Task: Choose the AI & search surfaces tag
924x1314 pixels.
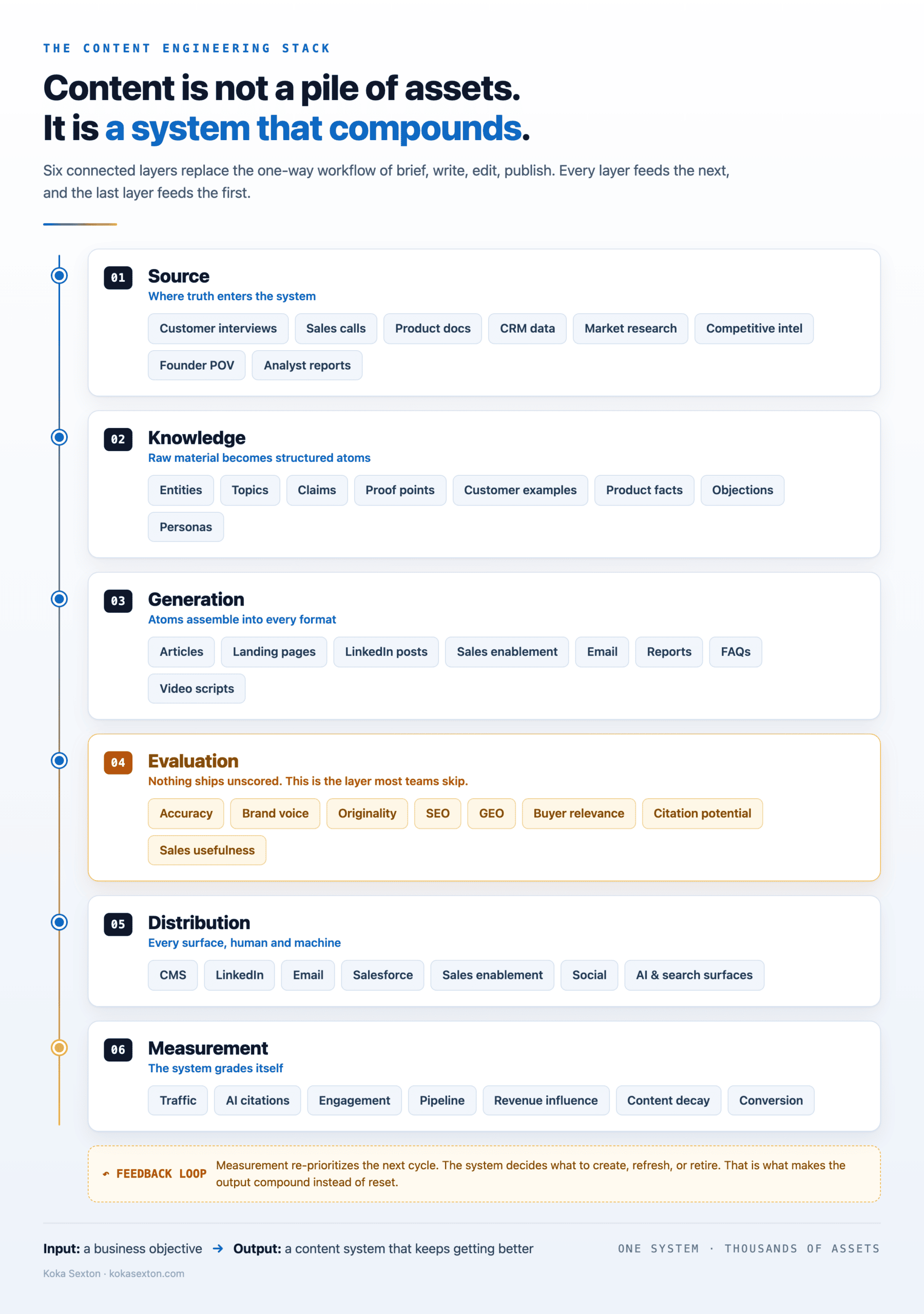Action: [x=695, y=975]
